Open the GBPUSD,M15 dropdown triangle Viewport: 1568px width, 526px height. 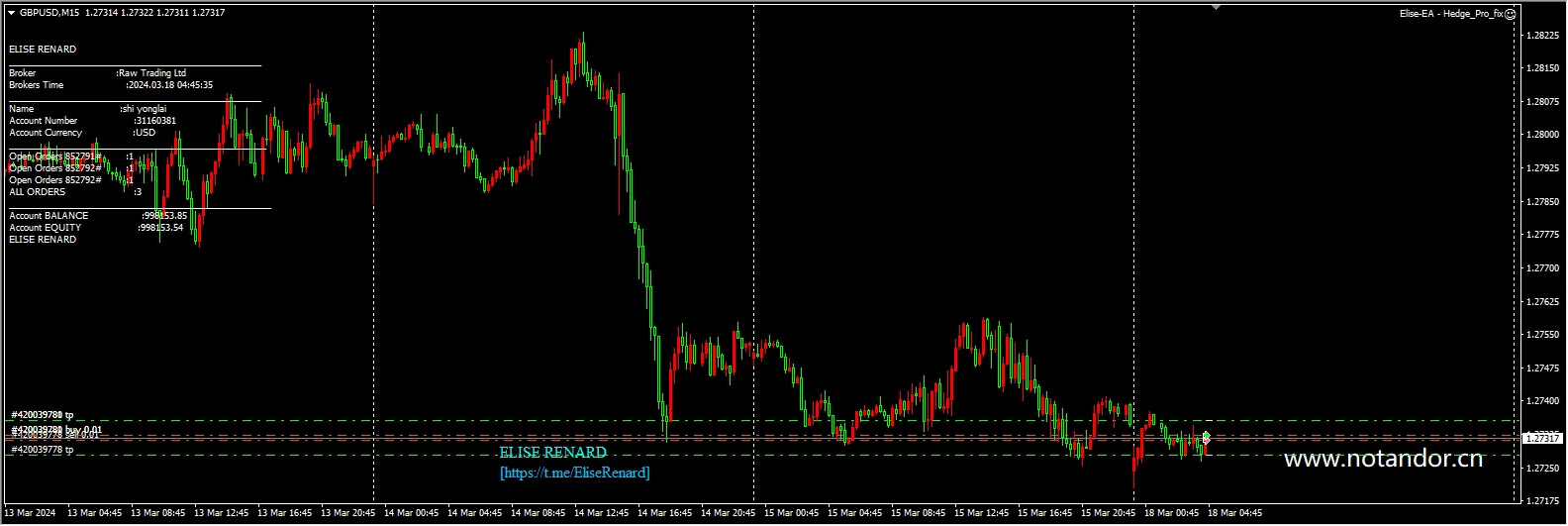coord(11,13)
